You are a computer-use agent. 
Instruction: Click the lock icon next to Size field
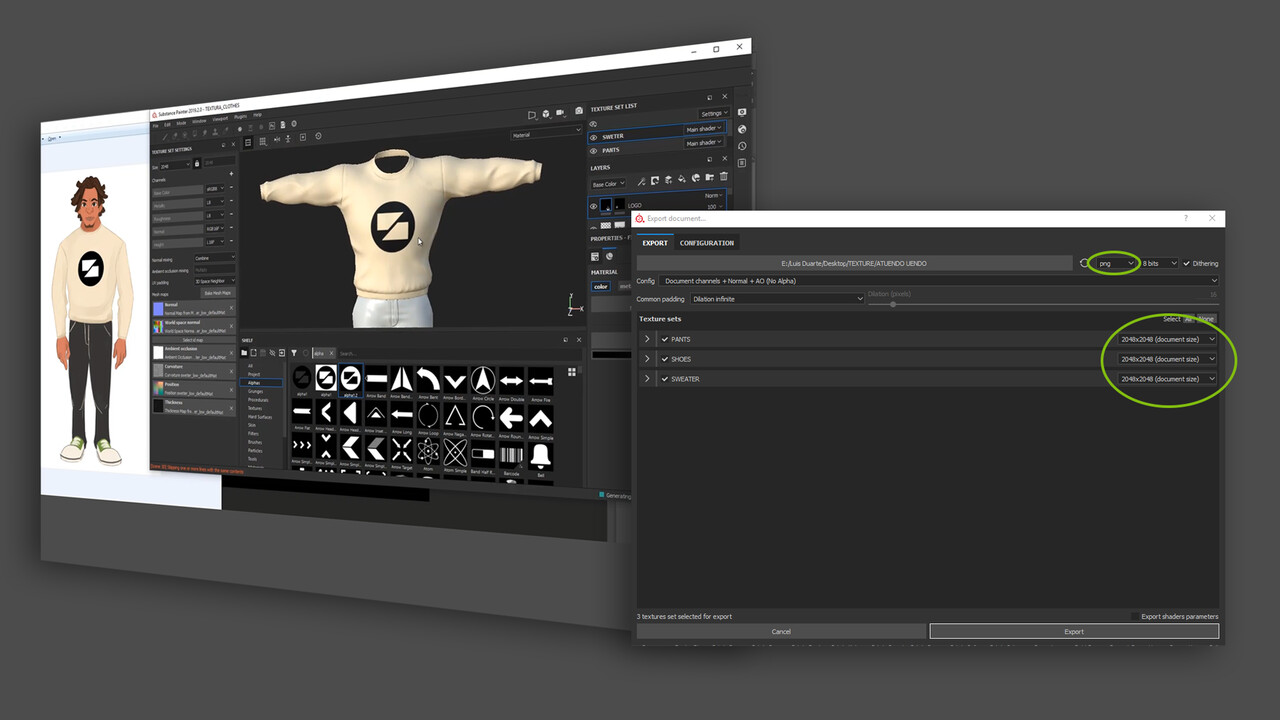197,163
